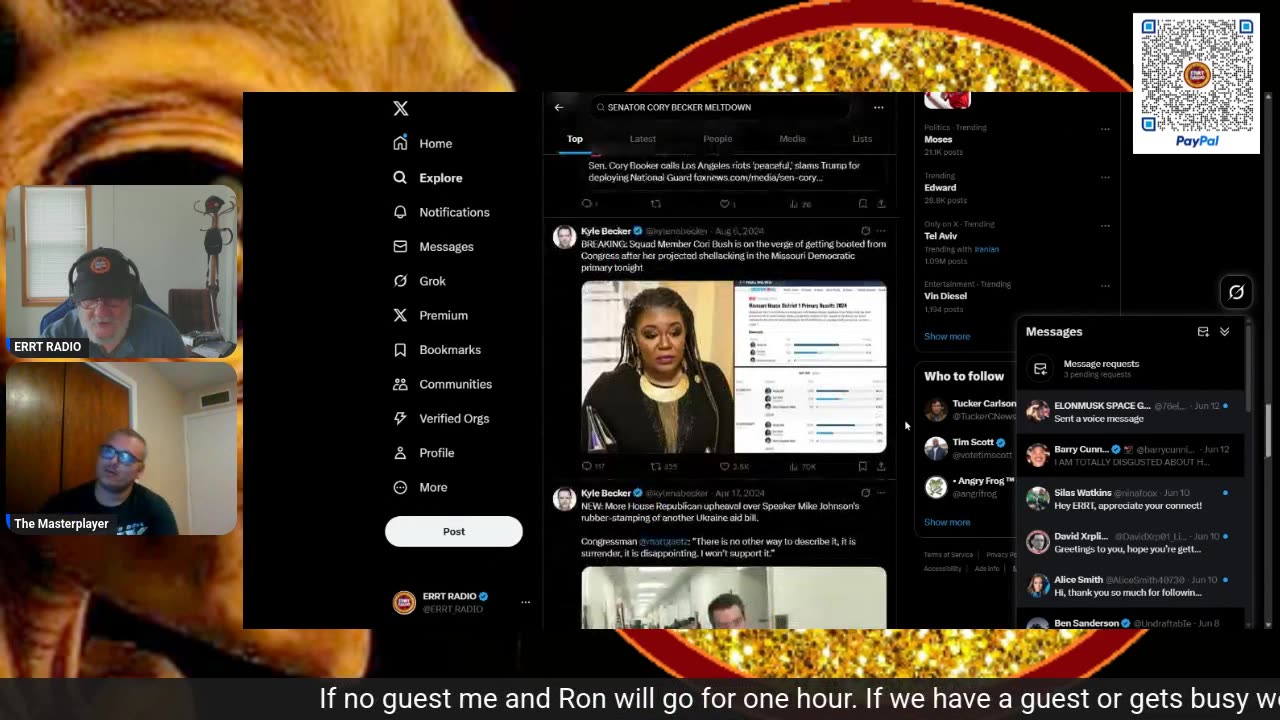Open Cori Bush photo in the post

click(657, 367)
